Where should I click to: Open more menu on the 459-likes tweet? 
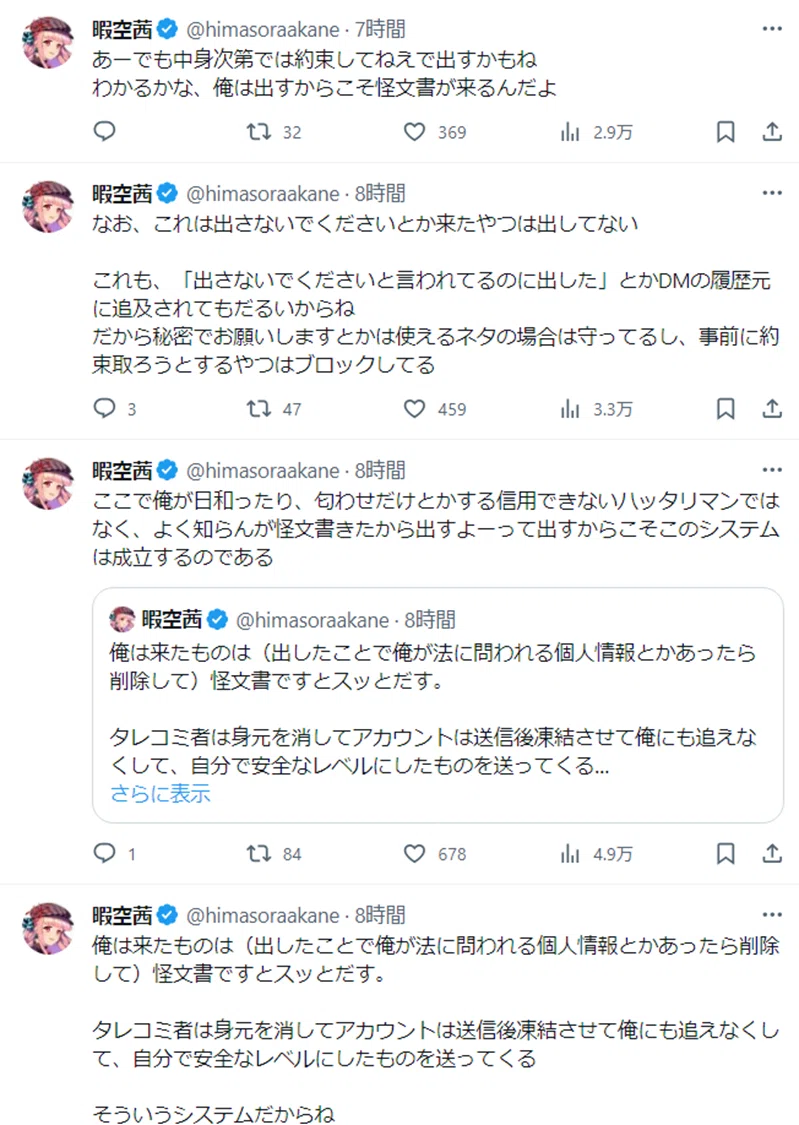(x=772, y=193)
